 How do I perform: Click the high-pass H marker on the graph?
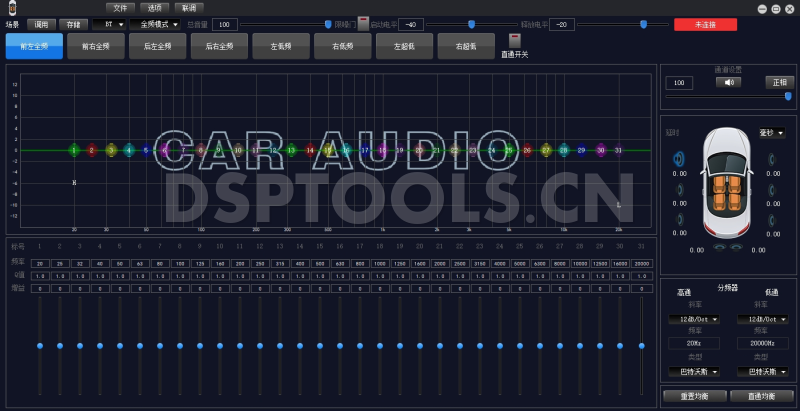(x=74, y=183)
